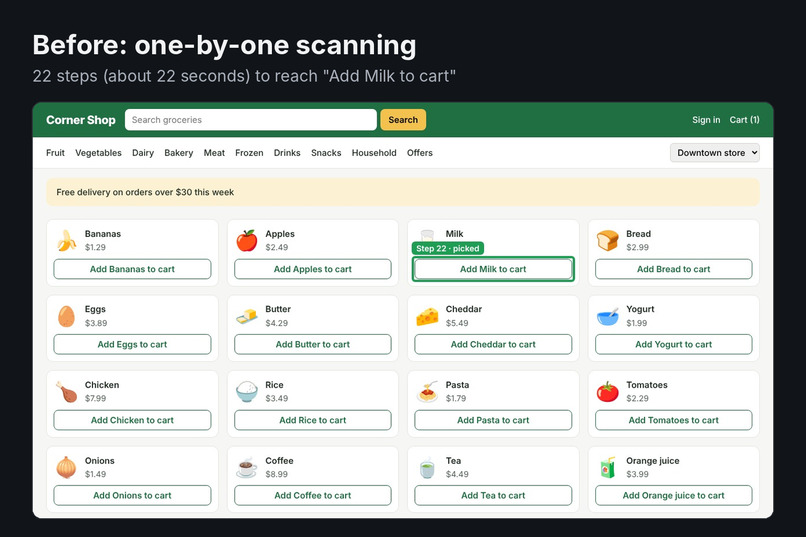
Task: Add Eggs to cart
Action: point(132,344)
